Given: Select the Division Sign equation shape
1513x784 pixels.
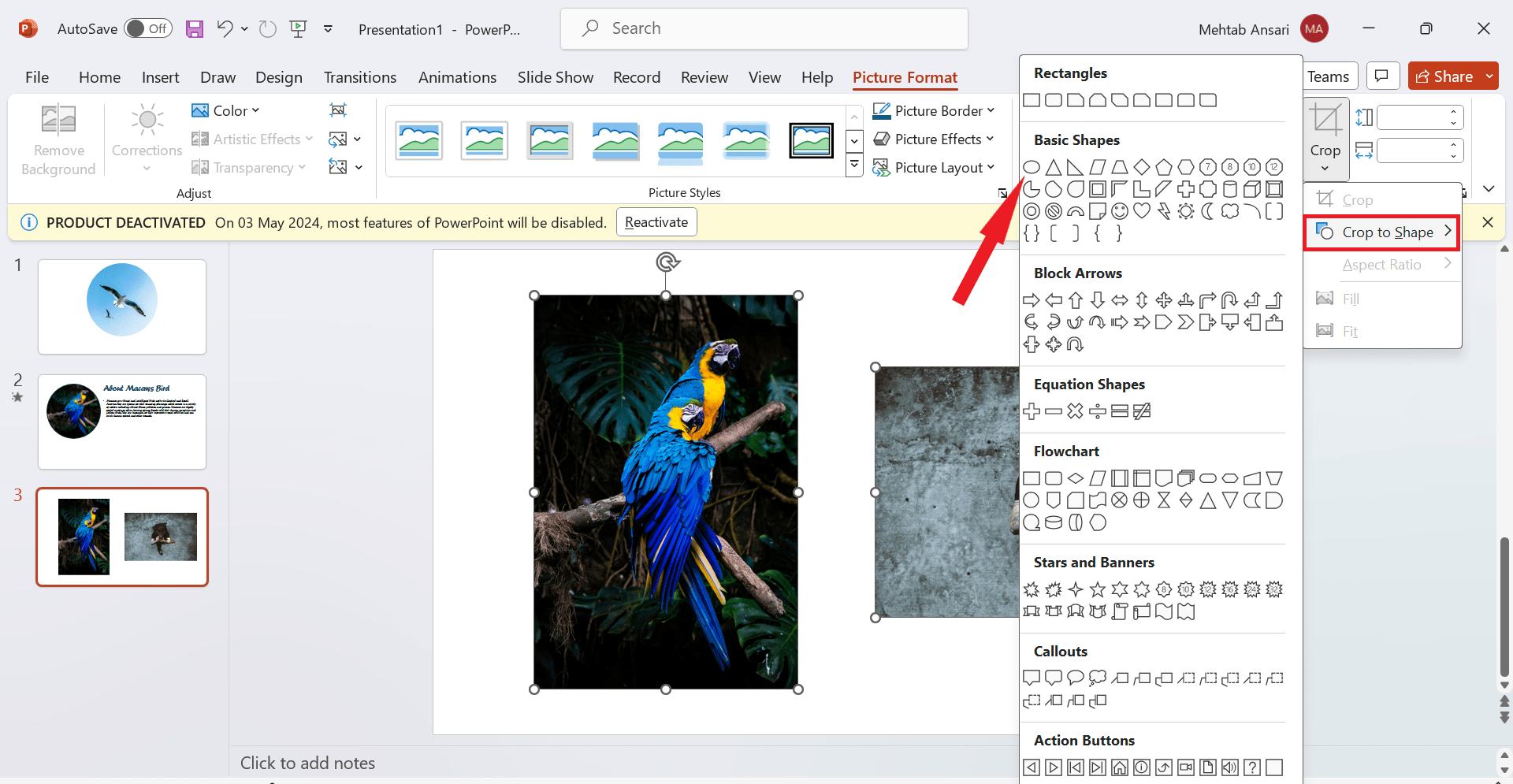Looking at the screenshot, I should coord(1097,411).
